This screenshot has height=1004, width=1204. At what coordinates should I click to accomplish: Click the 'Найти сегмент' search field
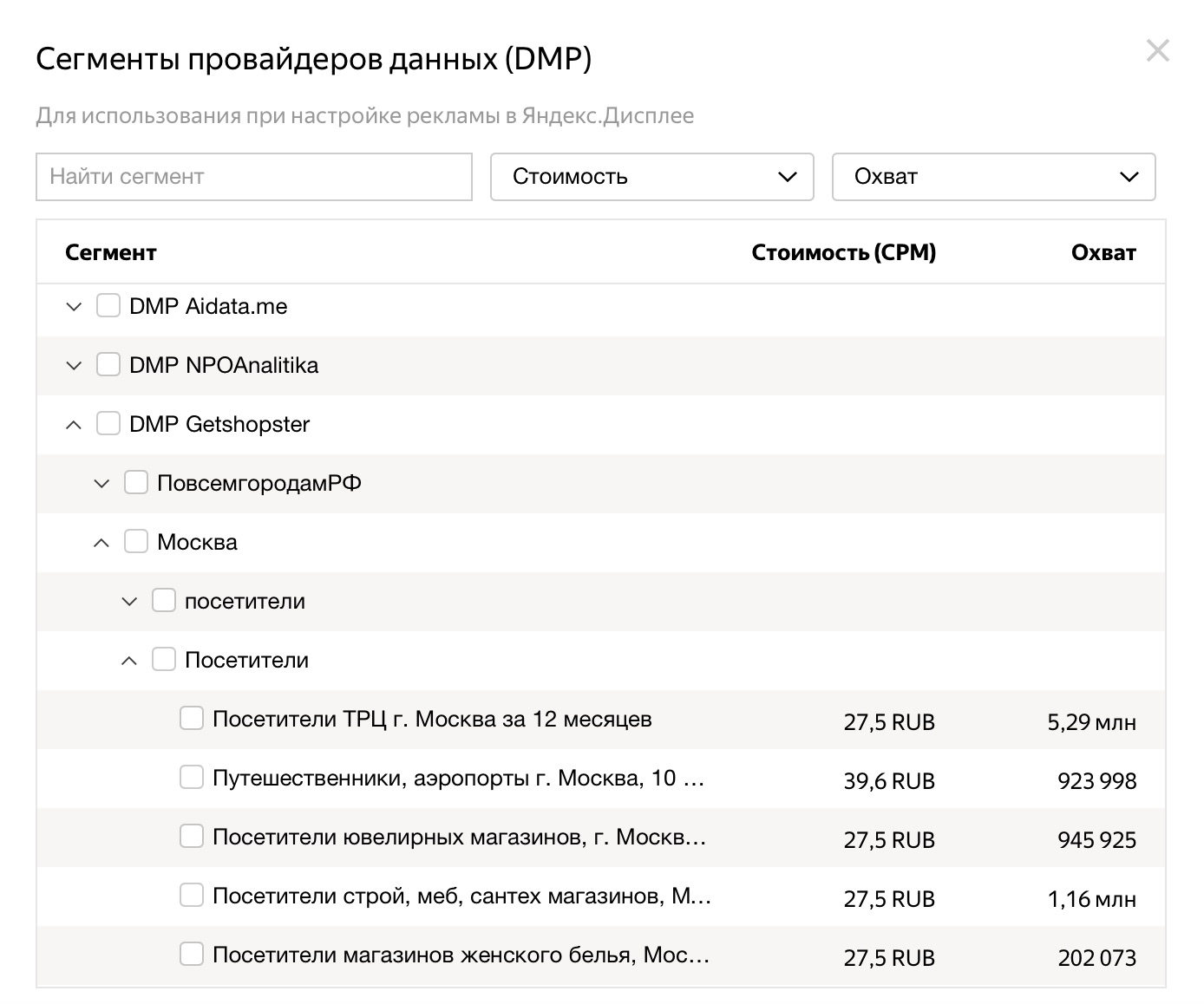point(254,177)
